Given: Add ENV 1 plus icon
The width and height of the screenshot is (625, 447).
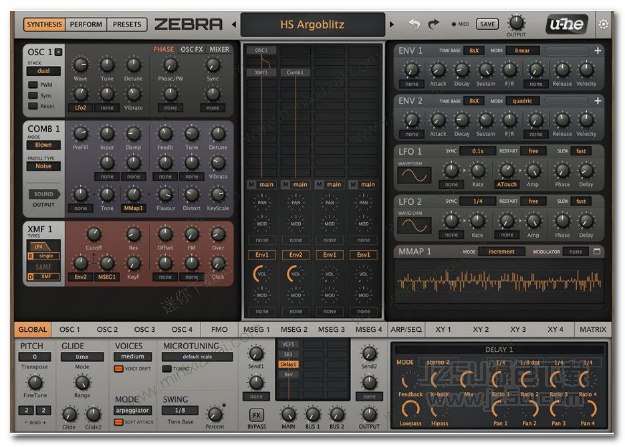Looking at the screenshot, I should click(597, 50).
